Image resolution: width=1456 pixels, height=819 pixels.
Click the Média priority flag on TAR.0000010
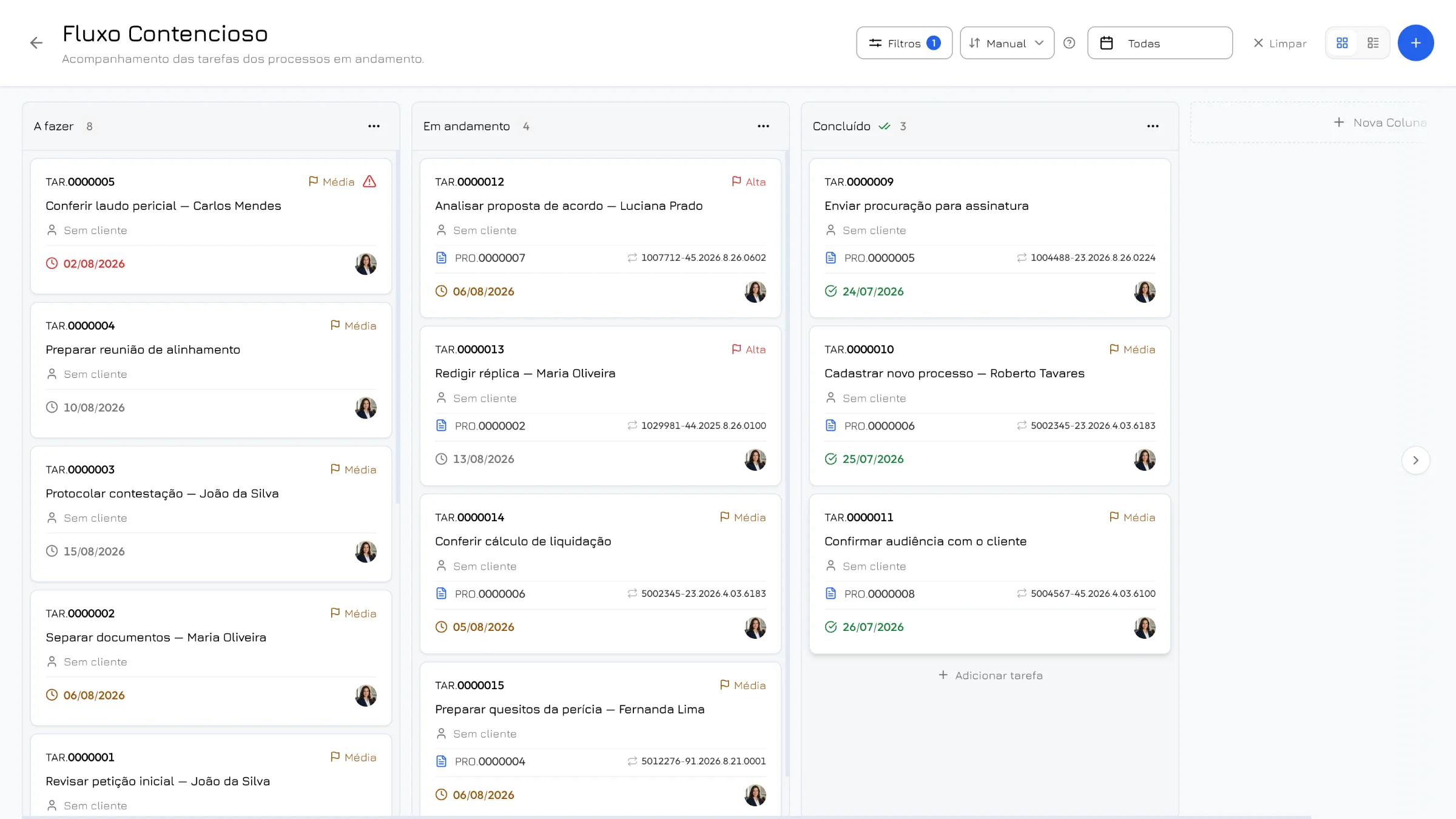(1132, 349)
